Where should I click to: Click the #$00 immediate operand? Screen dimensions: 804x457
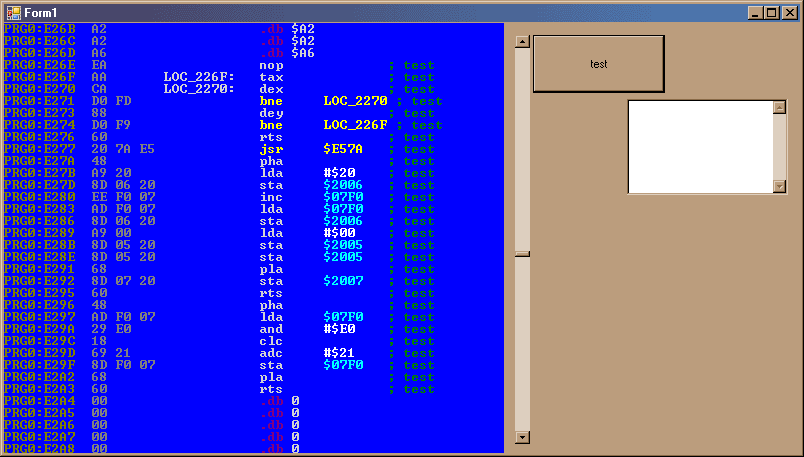[x=339, y=233]
